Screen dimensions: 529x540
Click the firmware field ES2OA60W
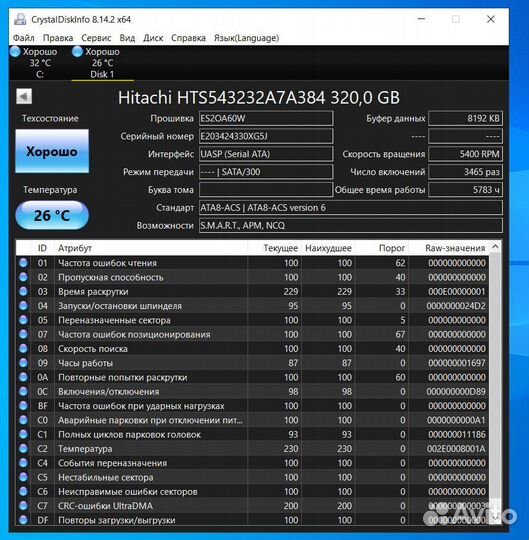[x=266, y=118]
